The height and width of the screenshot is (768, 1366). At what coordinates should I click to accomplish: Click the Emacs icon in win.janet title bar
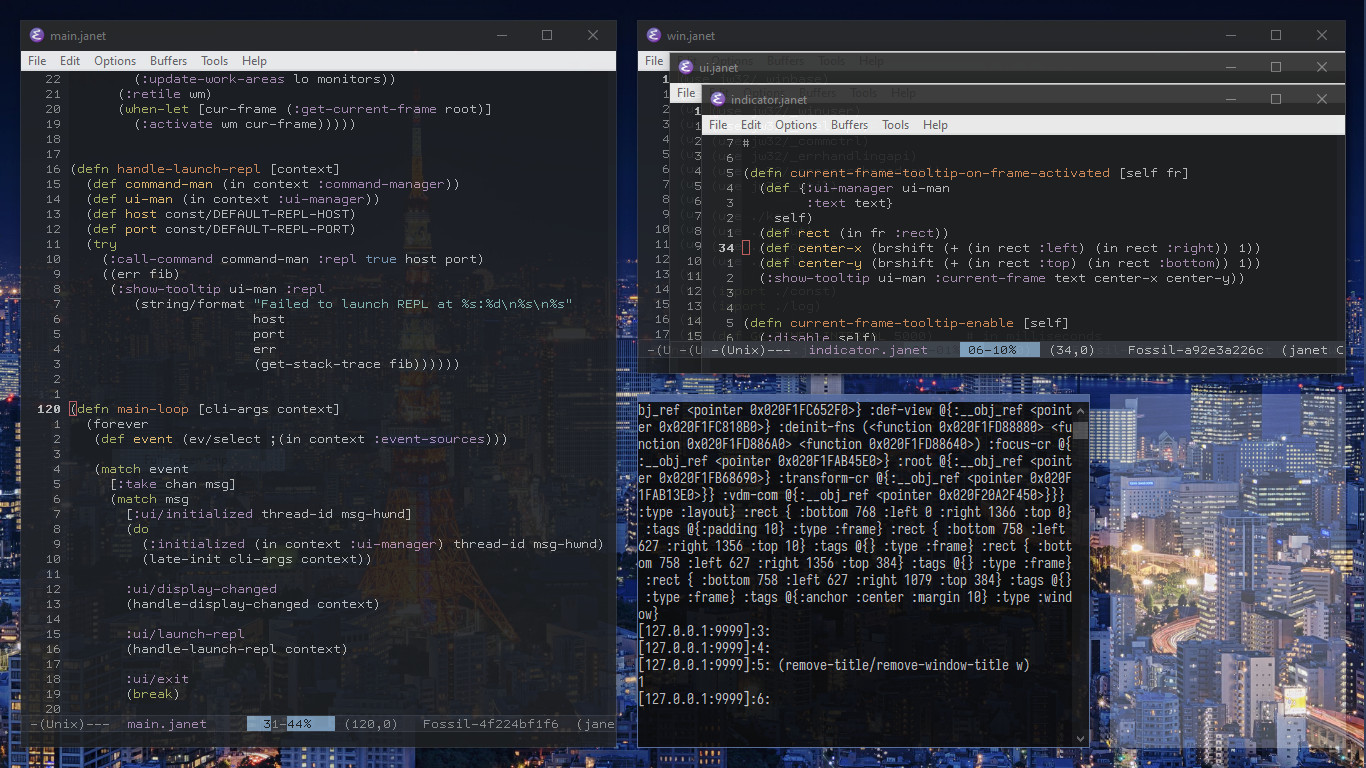click(x=654, y=35)
